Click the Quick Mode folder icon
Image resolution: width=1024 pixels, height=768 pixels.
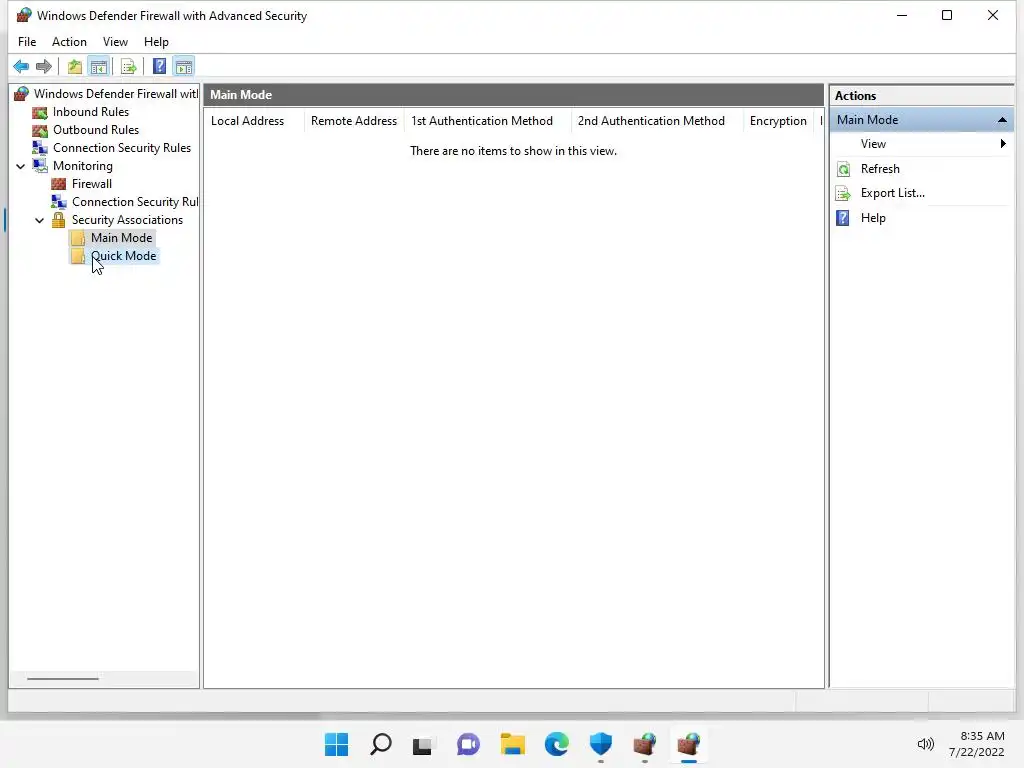78,256
